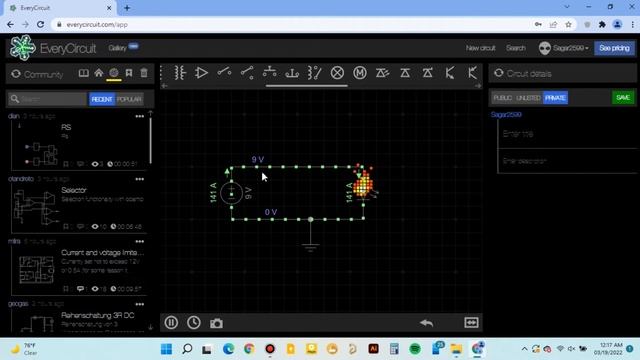Image resolution: width=640 pixels, height=360 pixels.
Task: Open options menu for Reihenschaltung 3R DC
Action: coord(140,304)
